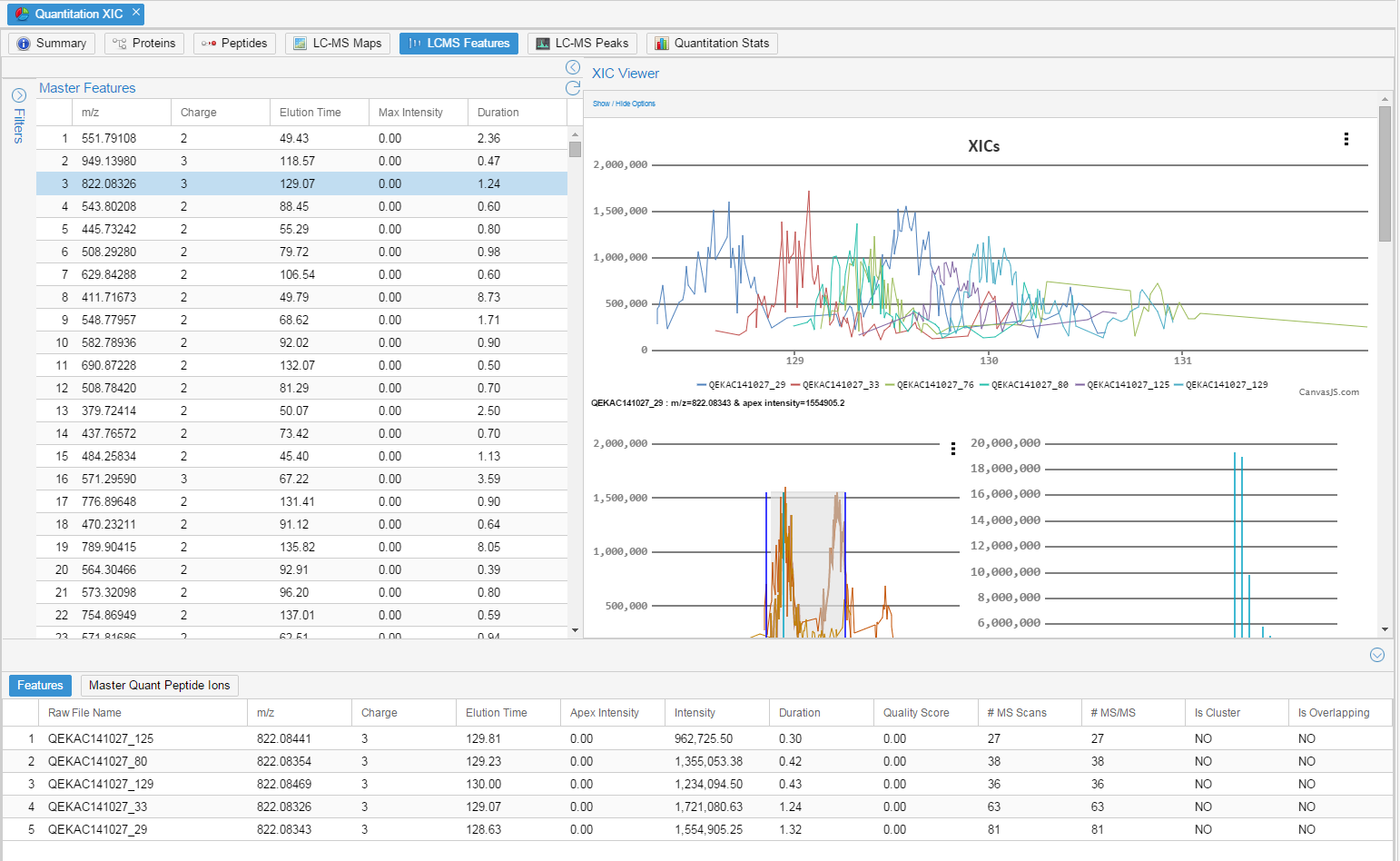Expand the Filters side panel
The height and width of the screenshot is (861, 1400).
tap(18, 95)
